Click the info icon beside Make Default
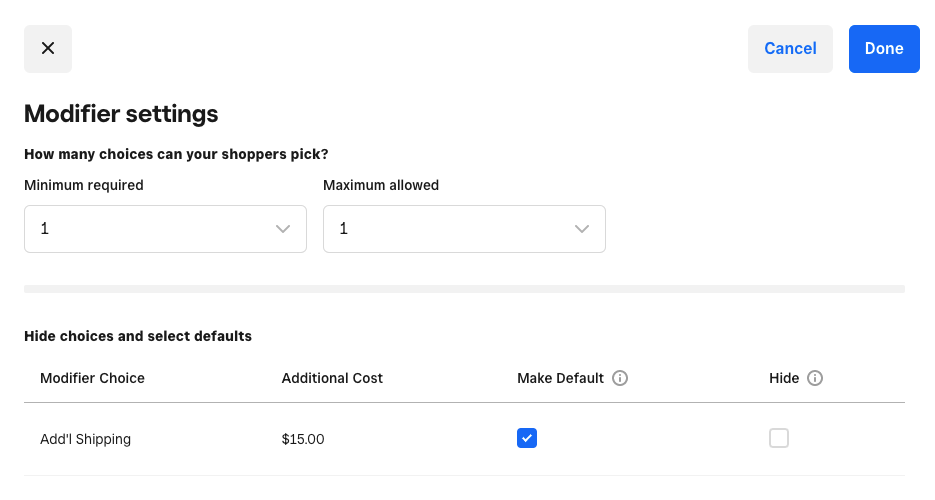 (620, 378)
